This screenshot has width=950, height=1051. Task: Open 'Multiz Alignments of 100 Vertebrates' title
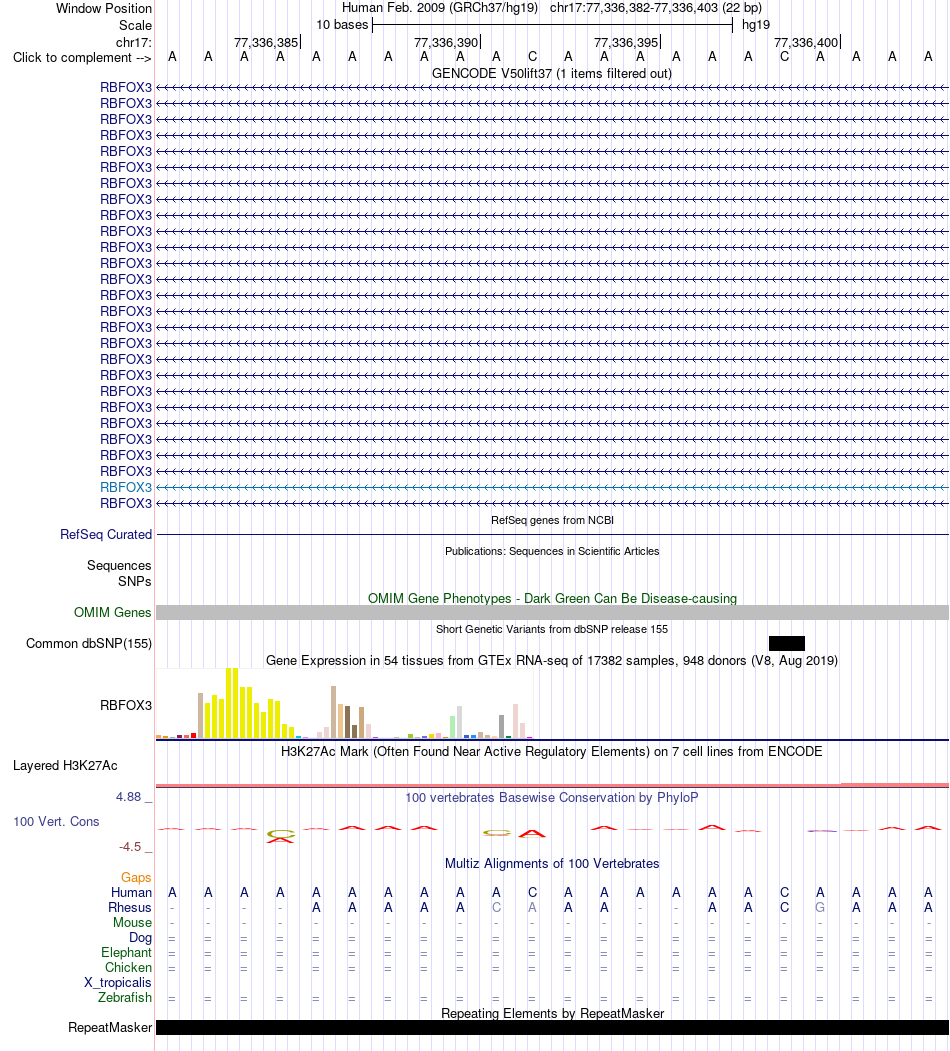(x=552, y=864)
